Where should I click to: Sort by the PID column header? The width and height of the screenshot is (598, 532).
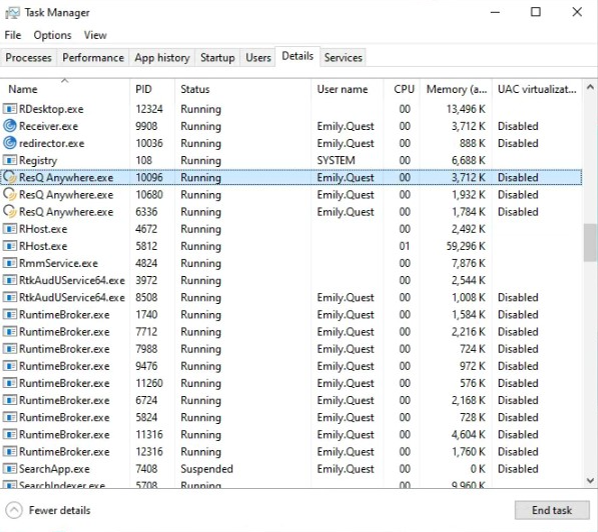(152, 89)
